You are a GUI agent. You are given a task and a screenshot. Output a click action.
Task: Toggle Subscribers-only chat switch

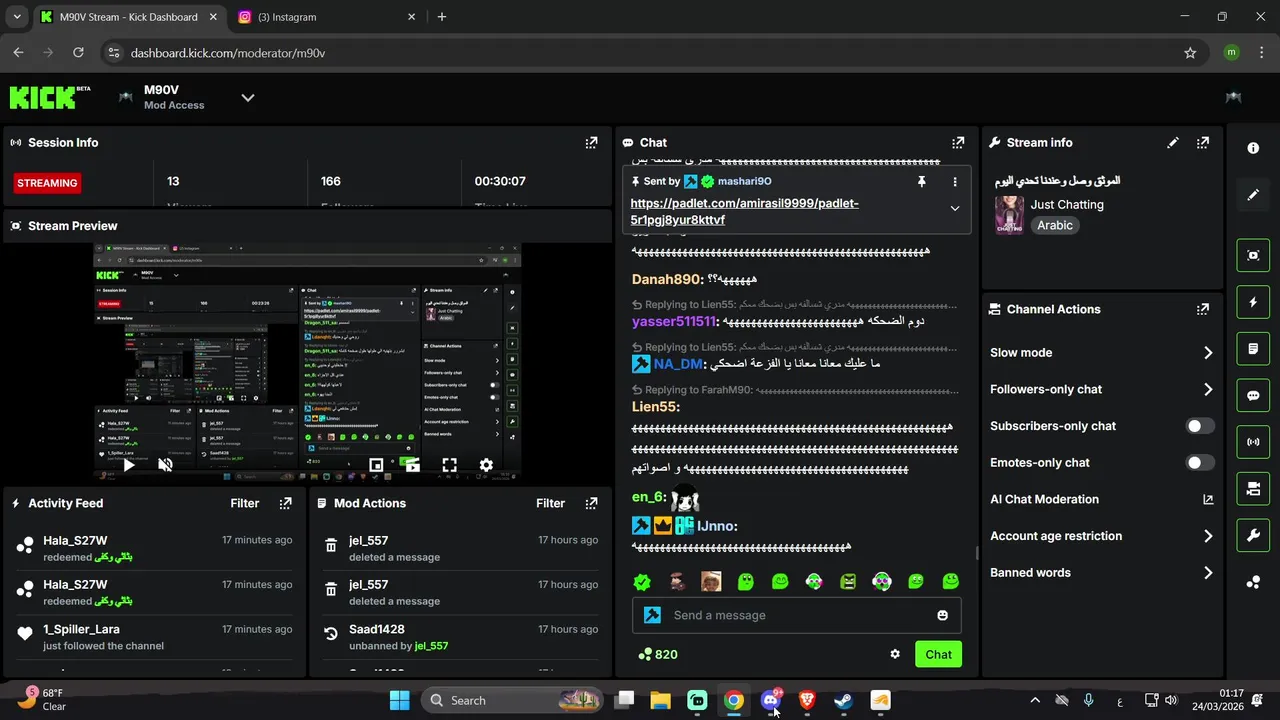click(x=1200, y=426)
